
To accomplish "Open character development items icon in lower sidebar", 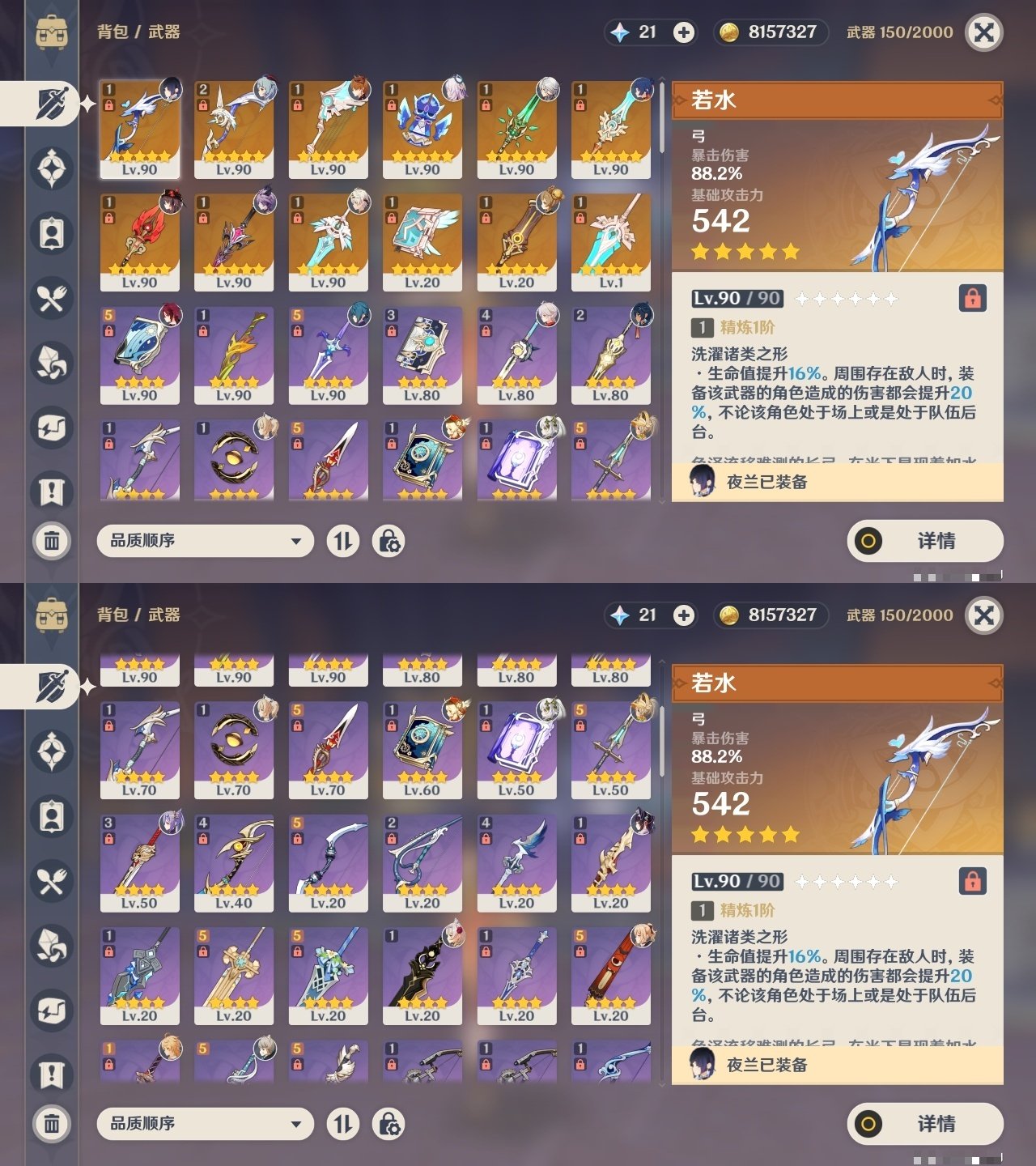I will [52, 816].
